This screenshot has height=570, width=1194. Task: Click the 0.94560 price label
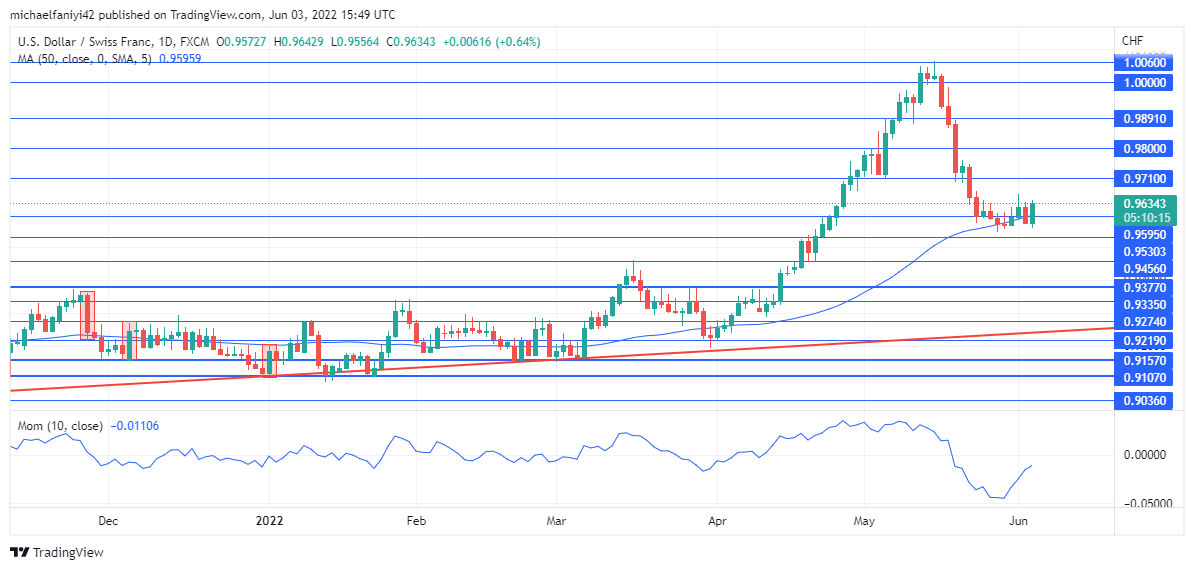coord(1146,269)
